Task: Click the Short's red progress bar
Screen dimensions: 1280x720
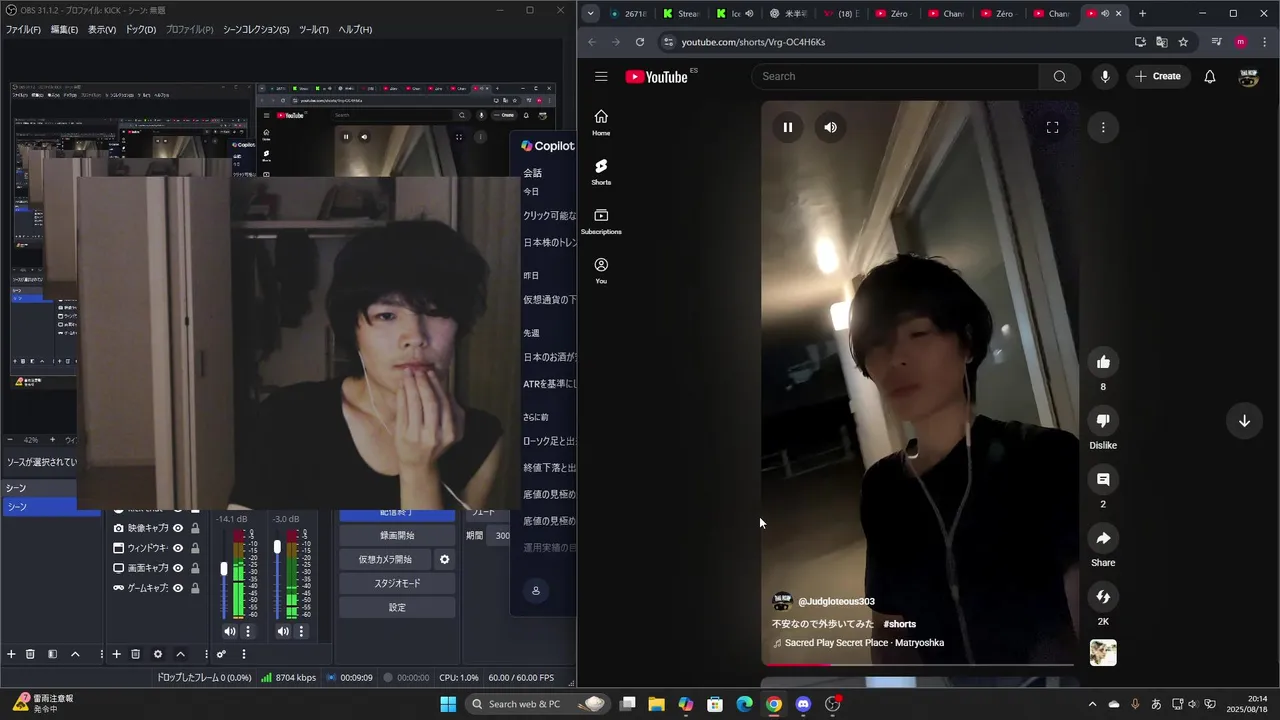Action: coord(797,664)
